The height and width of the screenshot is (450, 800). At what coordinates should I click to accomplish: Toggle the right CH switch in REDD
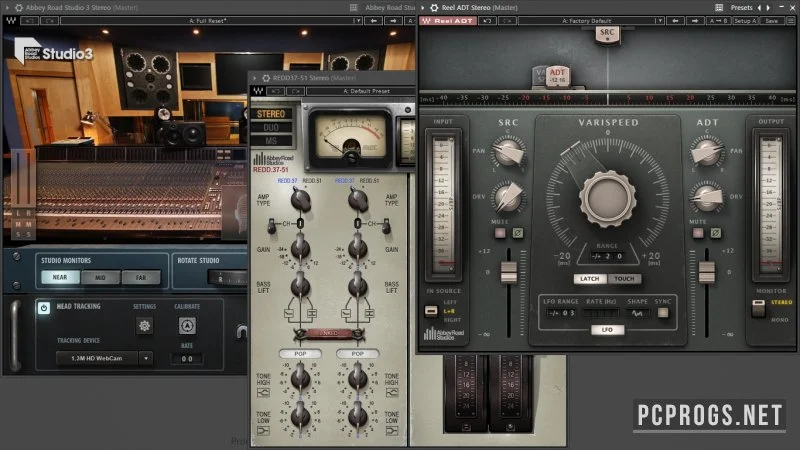386,225
